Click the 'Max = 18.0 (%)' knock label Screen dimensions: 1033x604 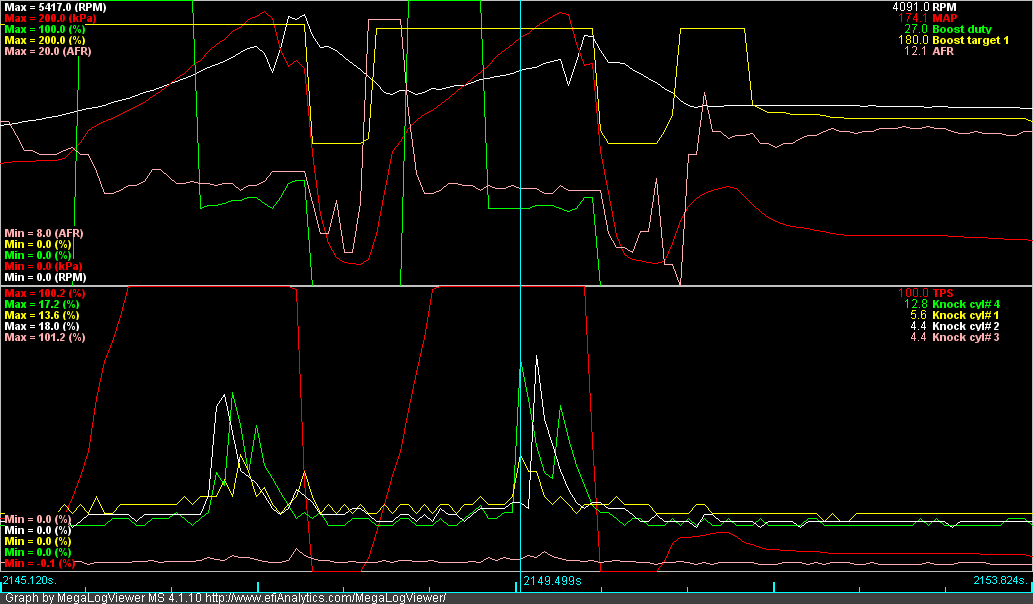42,326
